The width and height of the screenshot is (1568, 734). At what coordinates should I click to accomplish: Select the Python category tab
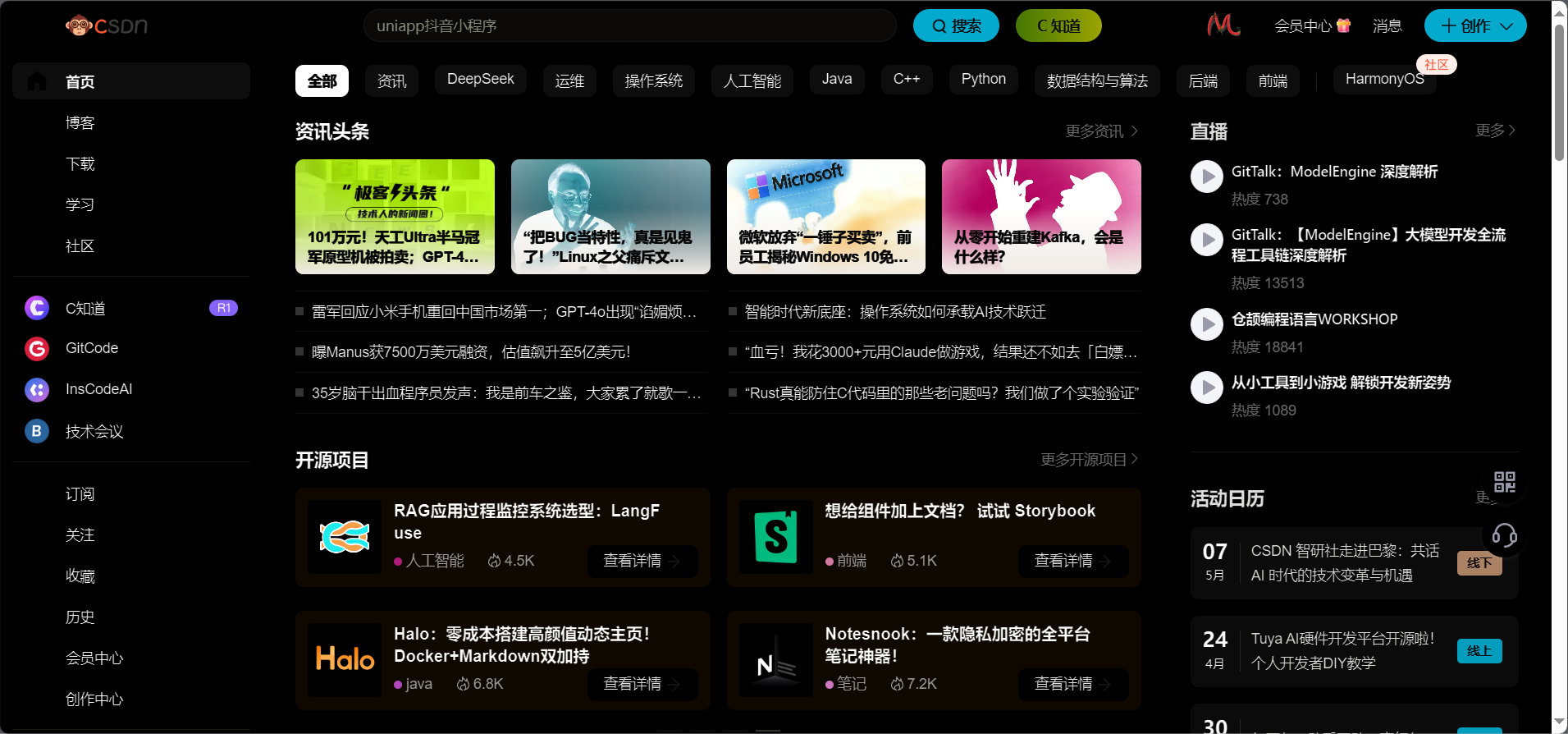984,80
